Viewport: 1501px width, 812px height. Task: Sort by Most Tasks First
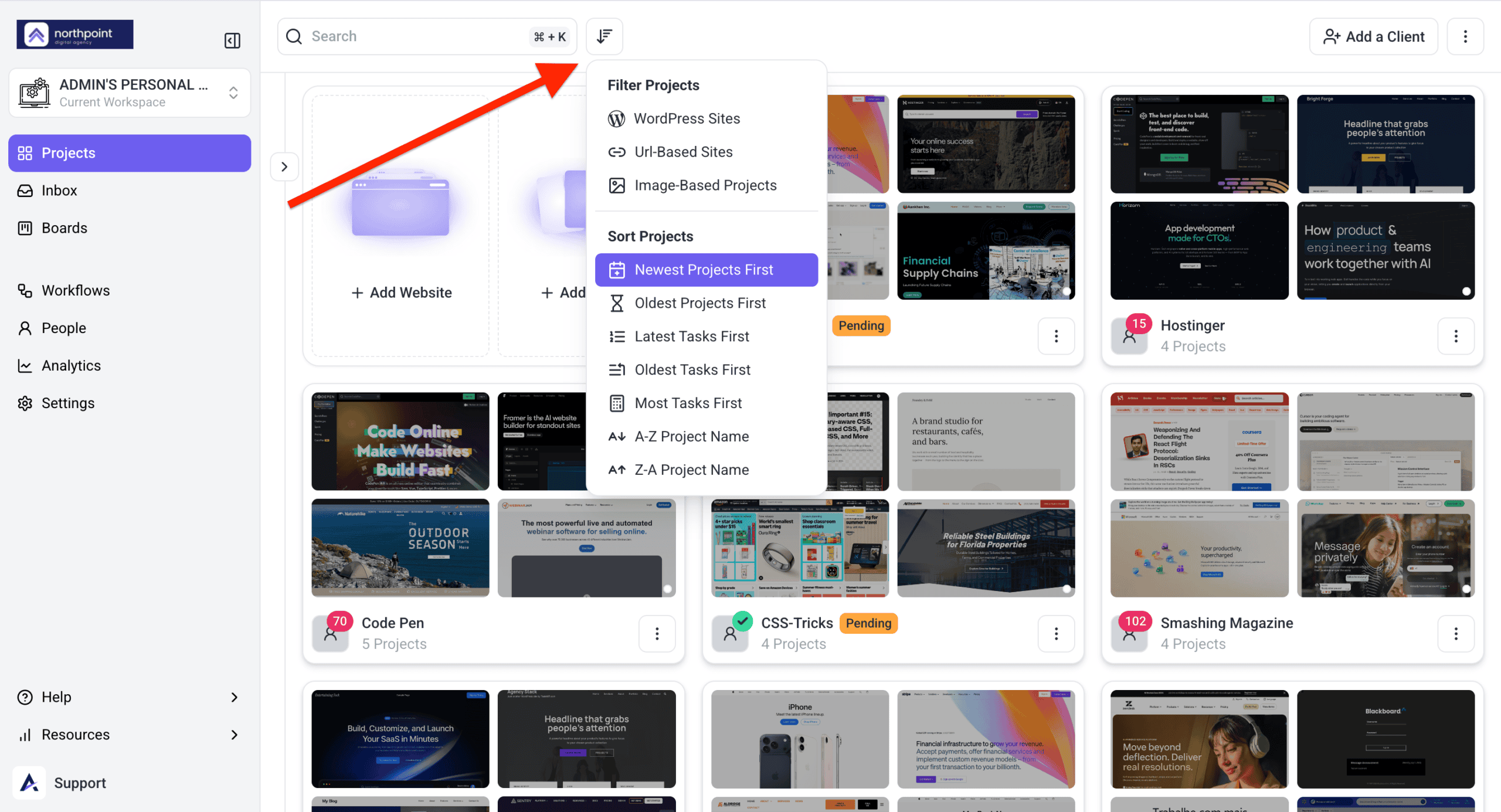[x=707, y=403]
